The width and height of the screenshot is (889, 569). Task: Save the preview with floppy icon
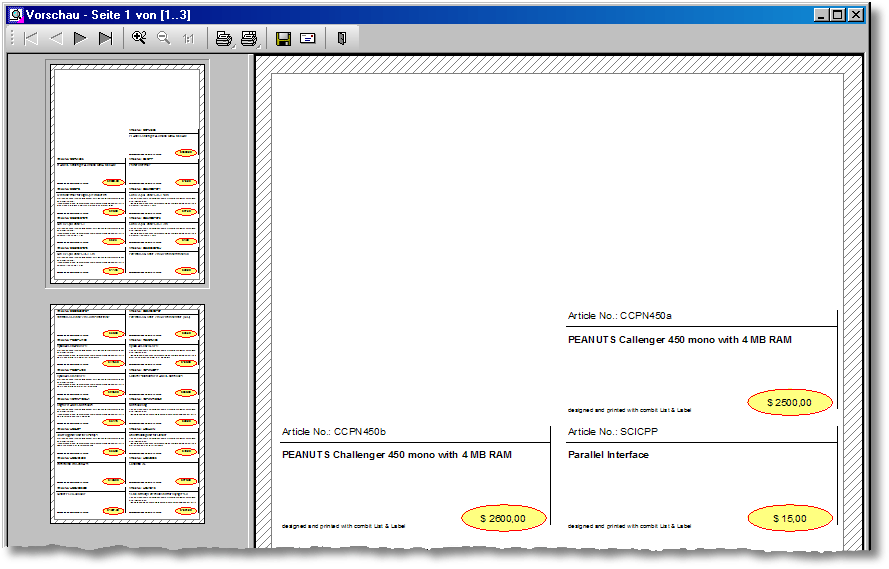tap(283, 39)
